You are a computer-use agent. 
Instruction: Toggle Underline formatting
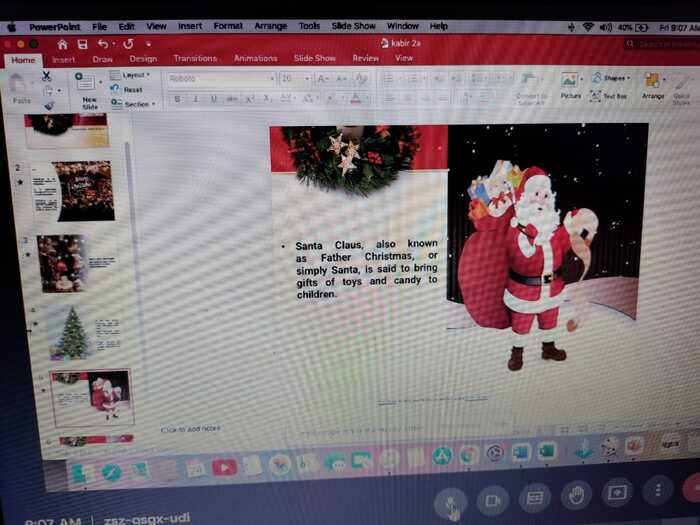[x=214, y=99]
